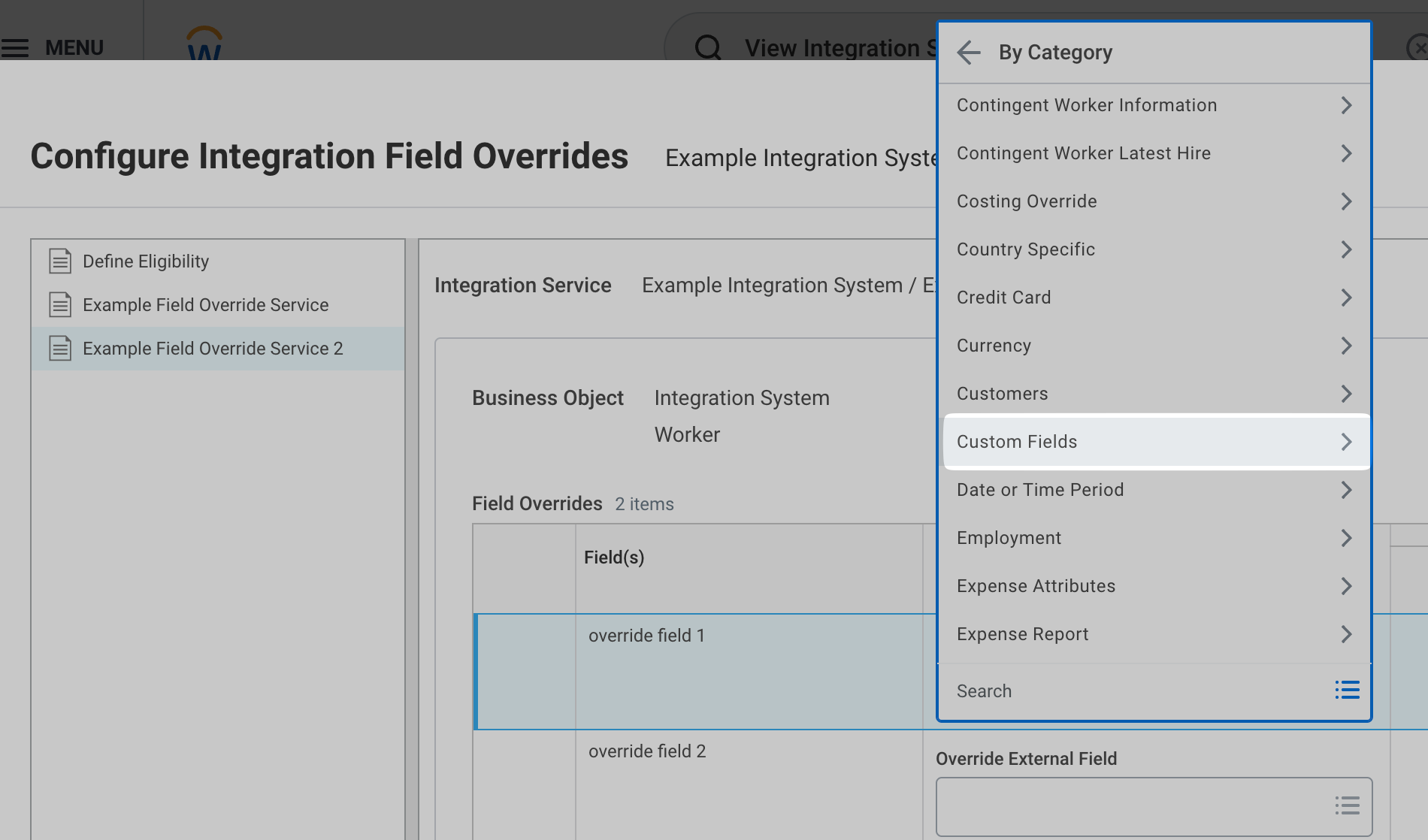The height and width of the screenshot is (840, 1428).
Task: Click the Define Eligibility document icon
Action: click(60, 261)
